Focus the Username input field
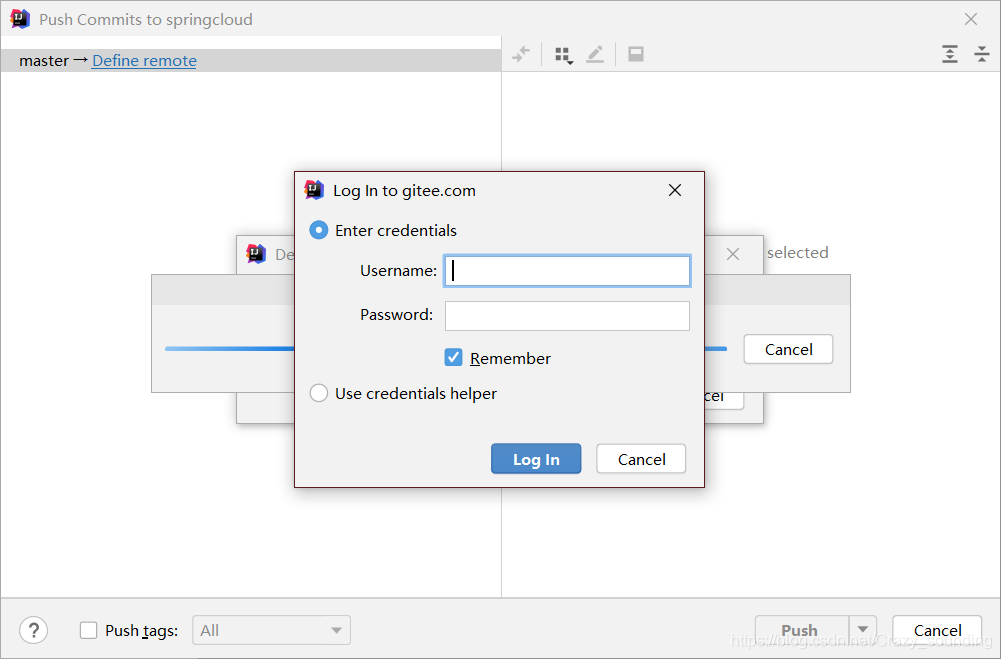 (x=567, y=271)
